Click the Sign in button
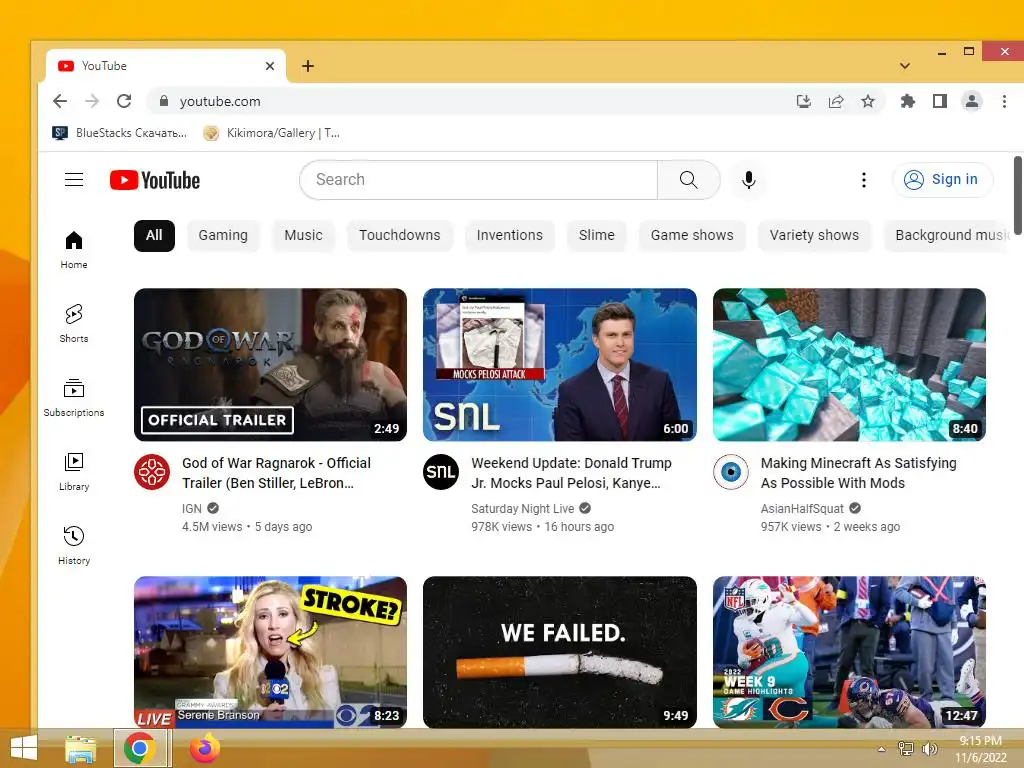 click(x=942, y=180)
